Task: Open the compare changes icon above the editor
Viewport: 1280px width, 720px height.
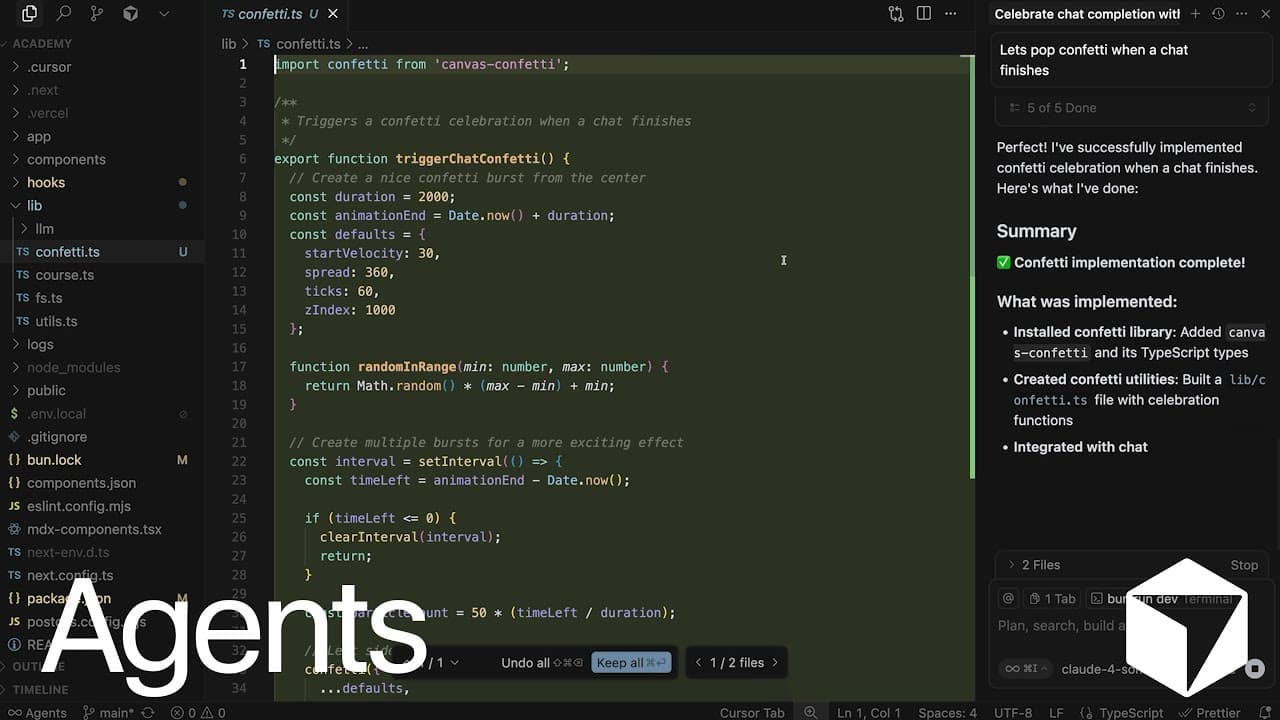Action: point(896,14)
